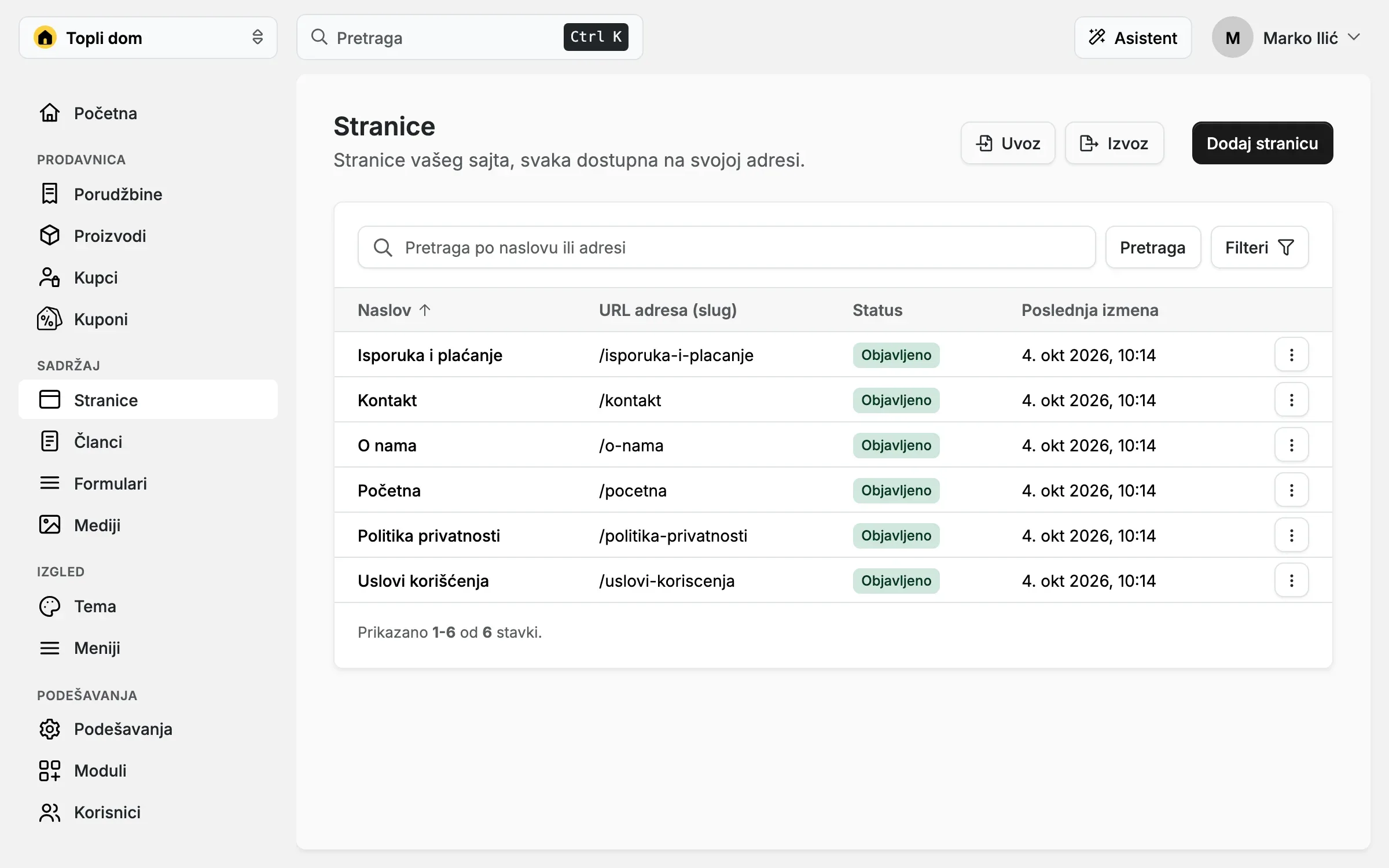The image size is (1389, 868).
Task: Focus the global Pretraga Ctrl K search box
Action: pyautogui.click(x=469, y=37)
